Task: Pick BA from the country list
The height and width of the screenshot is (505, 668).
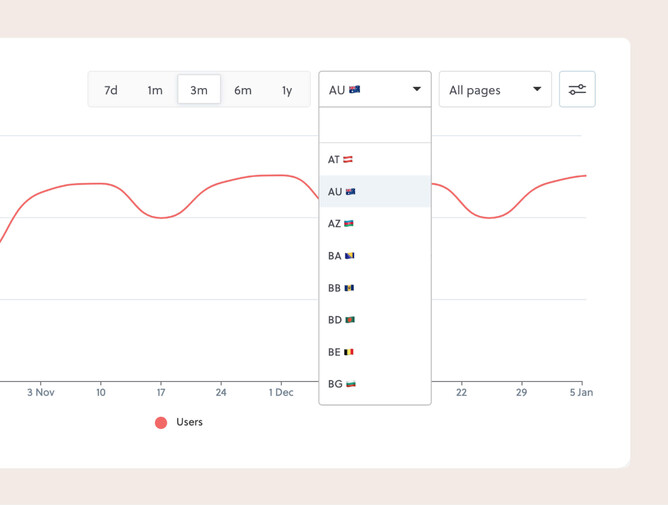Action: coord(375,256)
